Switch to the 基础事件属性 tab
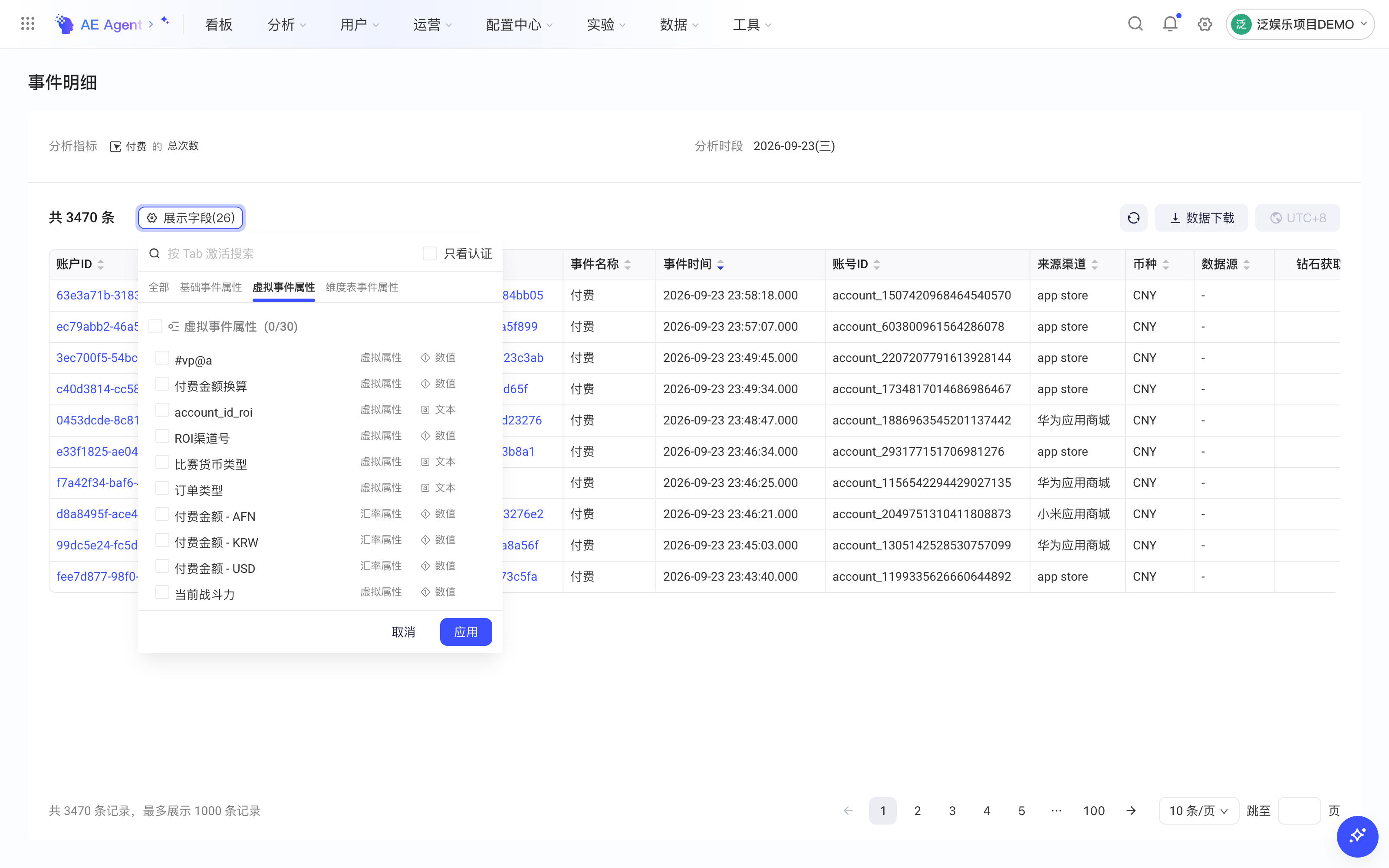Viewport: 1389px width, 868px height. (211, 287)
